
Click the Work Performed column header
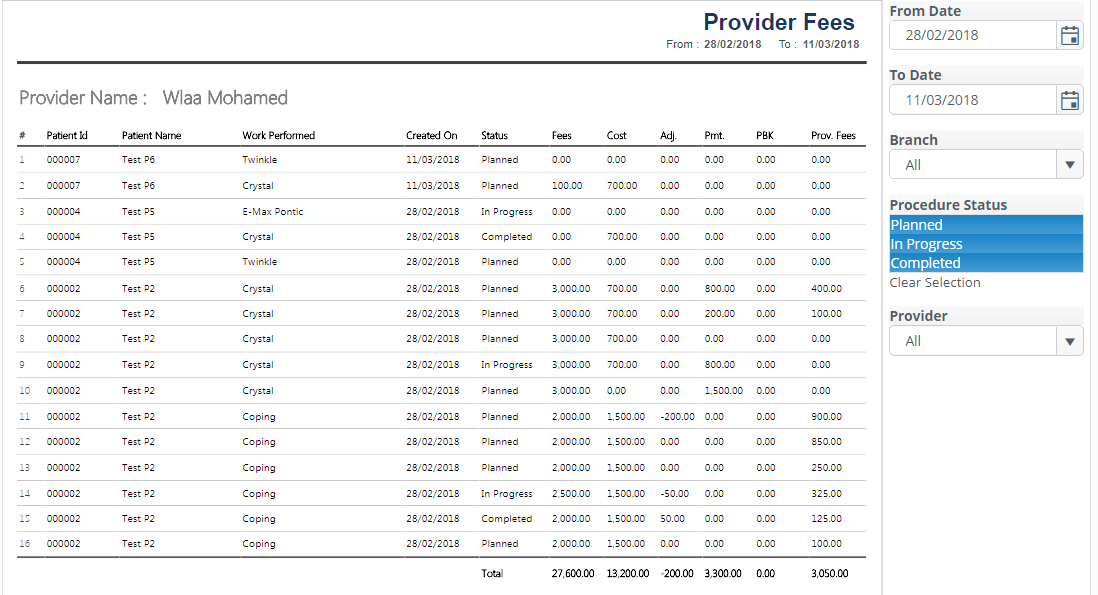click(278, 136)
